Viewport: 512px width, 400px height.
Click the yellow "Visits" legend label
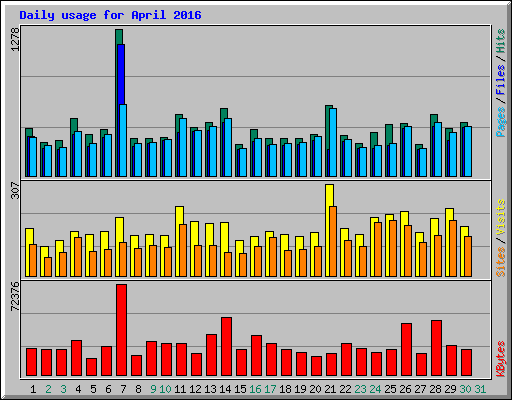click(x=501, y=218)
